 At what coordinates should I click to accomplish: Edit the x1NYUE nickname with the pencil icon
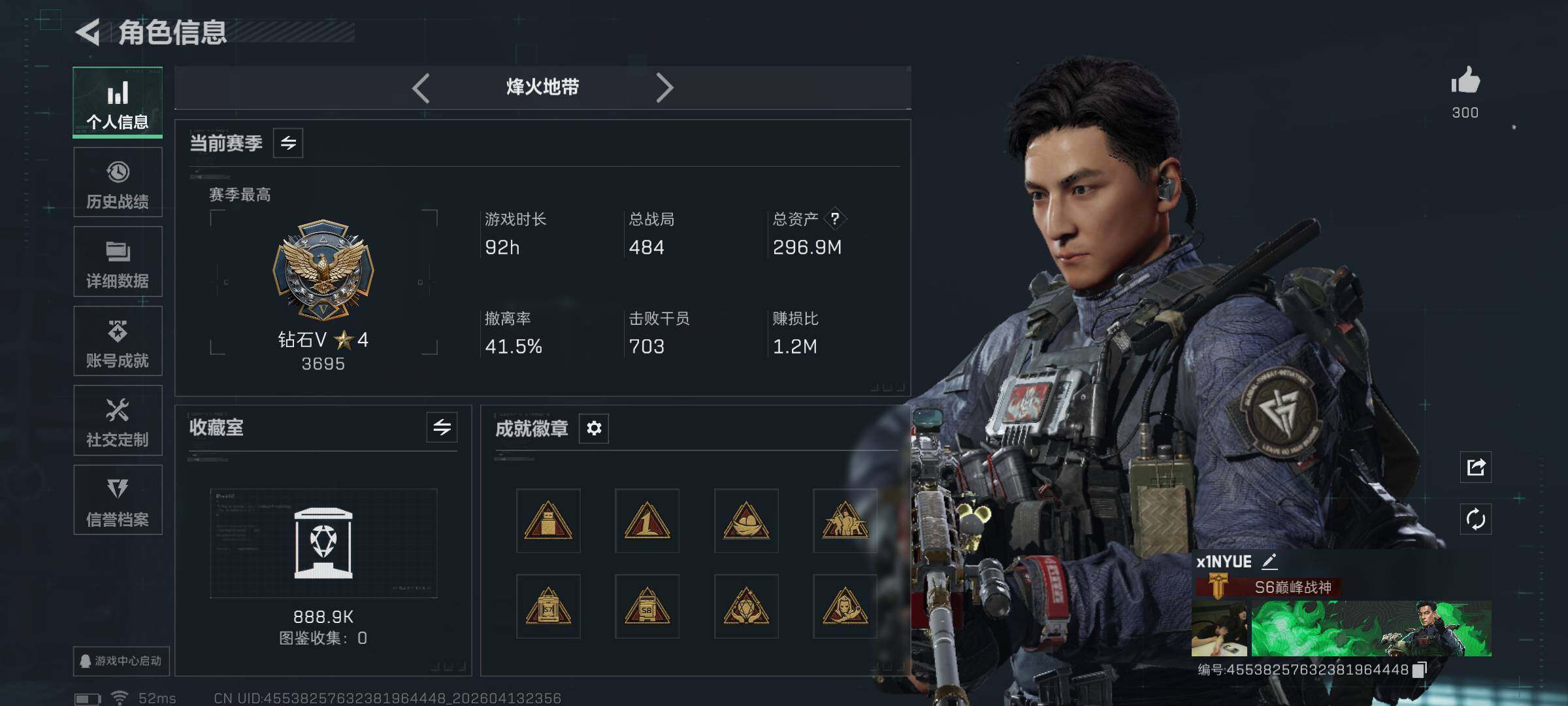1269,561
